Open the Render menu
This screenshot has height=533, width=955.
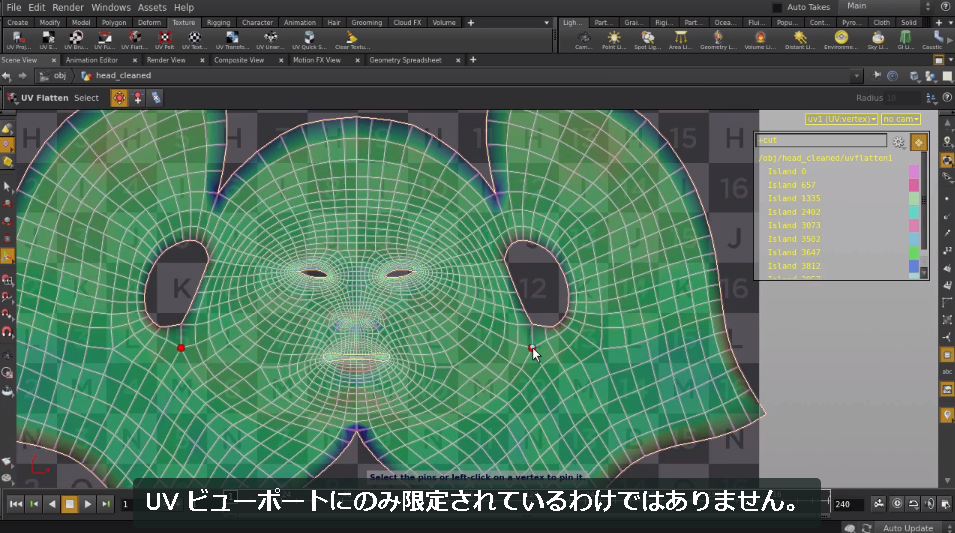[68, 7]
